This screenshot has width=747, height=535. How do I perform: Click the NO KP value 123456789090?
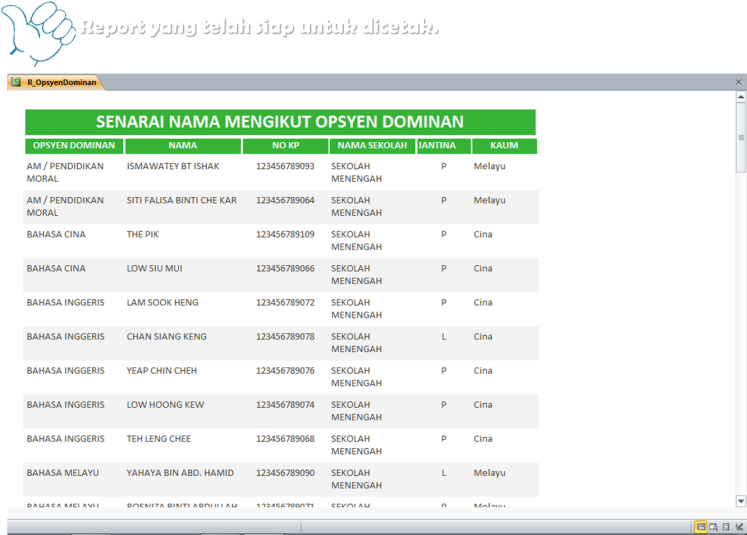[x=285, y=473]
